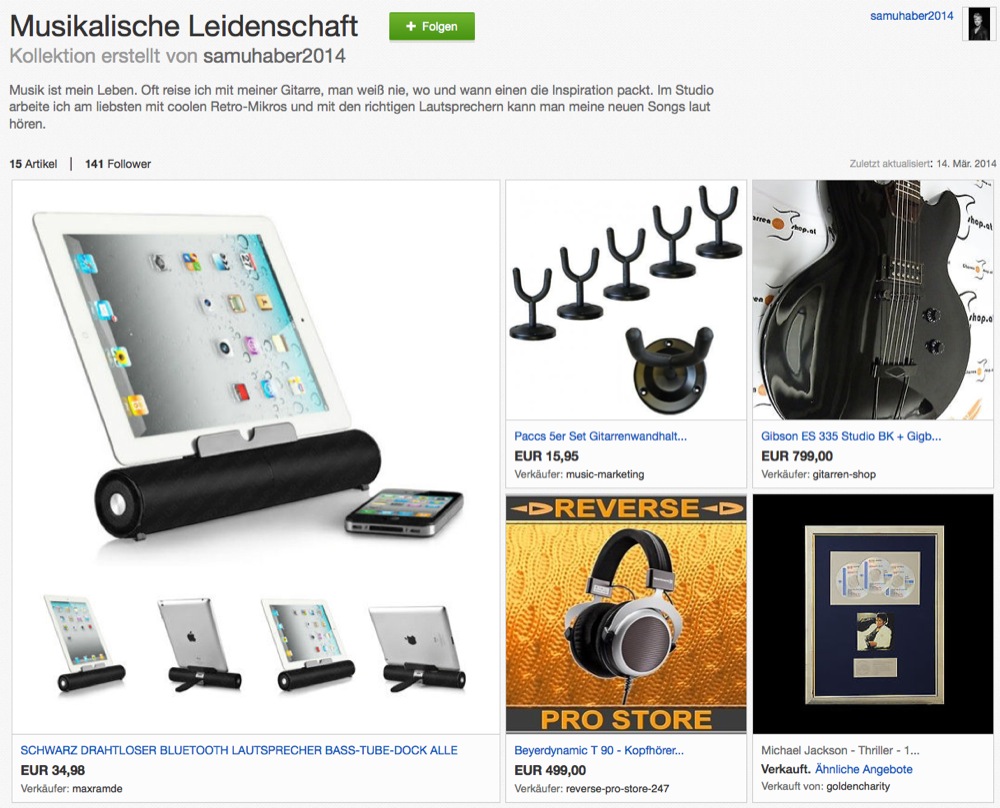
Task: Select third small iPad dock thumbnail
Action: pyautogui.click(x=308, y=645)
